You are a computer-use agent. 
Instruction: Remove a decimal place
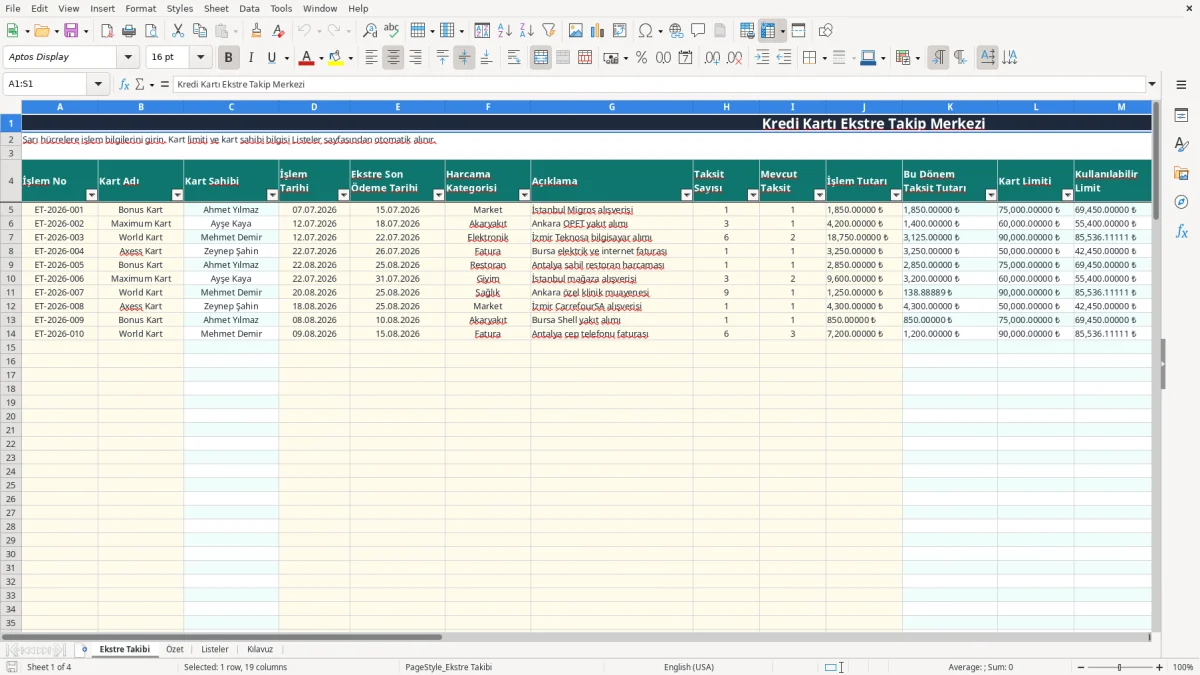click(734, 58)
